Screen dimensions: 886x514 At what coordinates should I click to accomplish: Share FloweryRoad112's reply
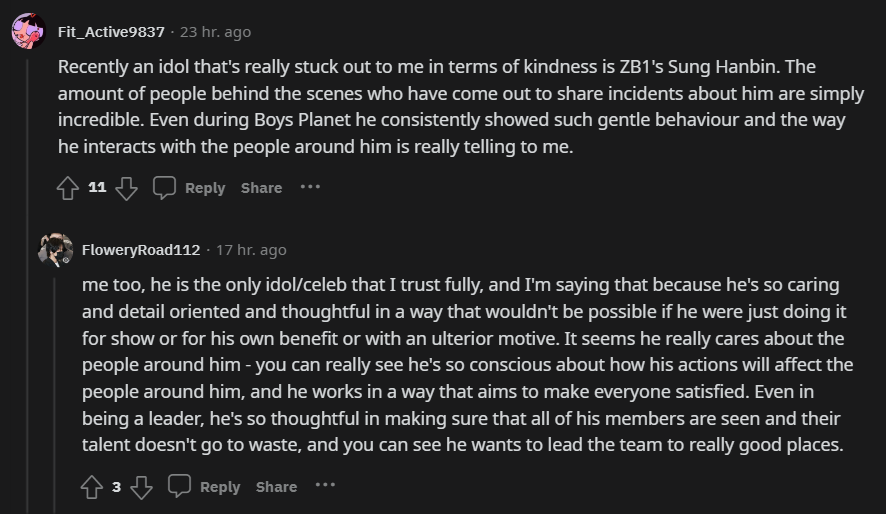click(276, 487)
